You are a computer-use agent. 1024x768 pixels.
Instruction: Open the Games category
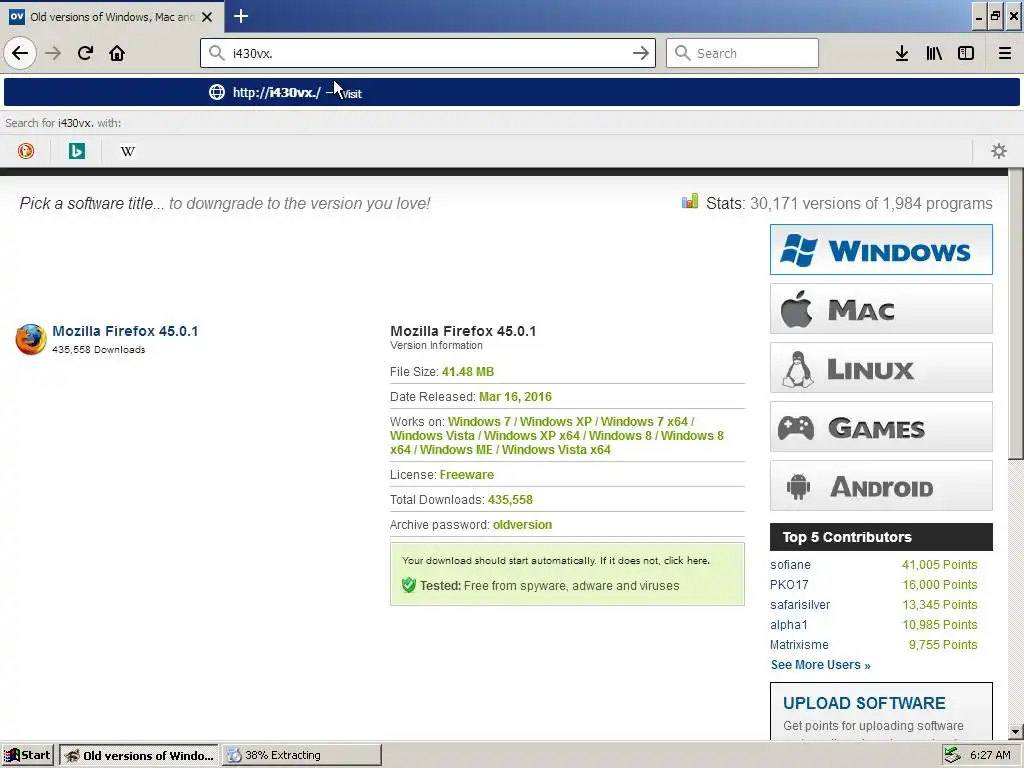click(881, 426)
